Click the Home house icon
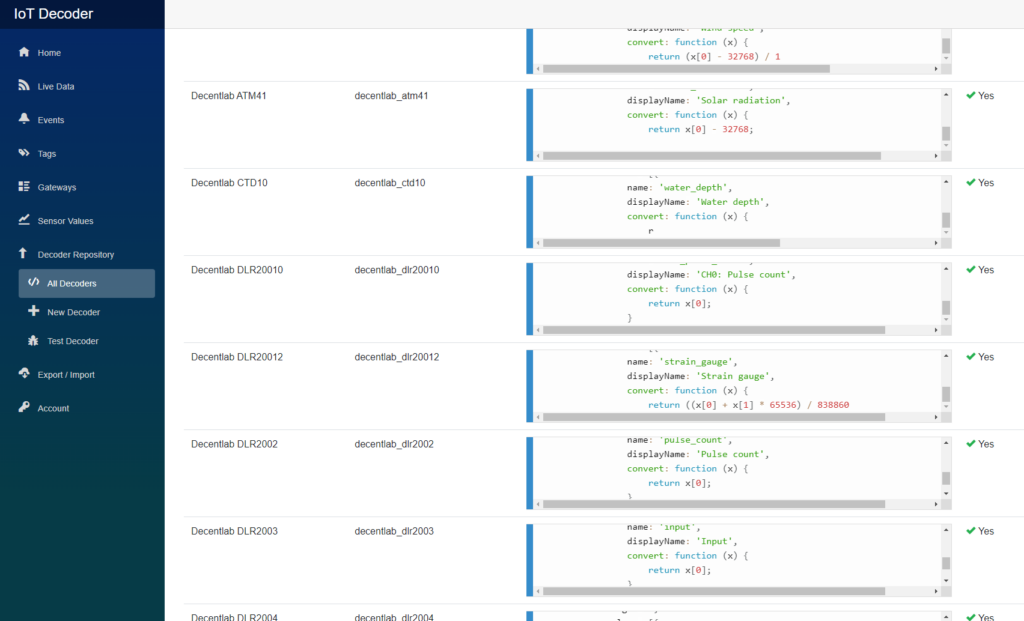The width and height of the screenshot is (1024, 621). point(24,52)
